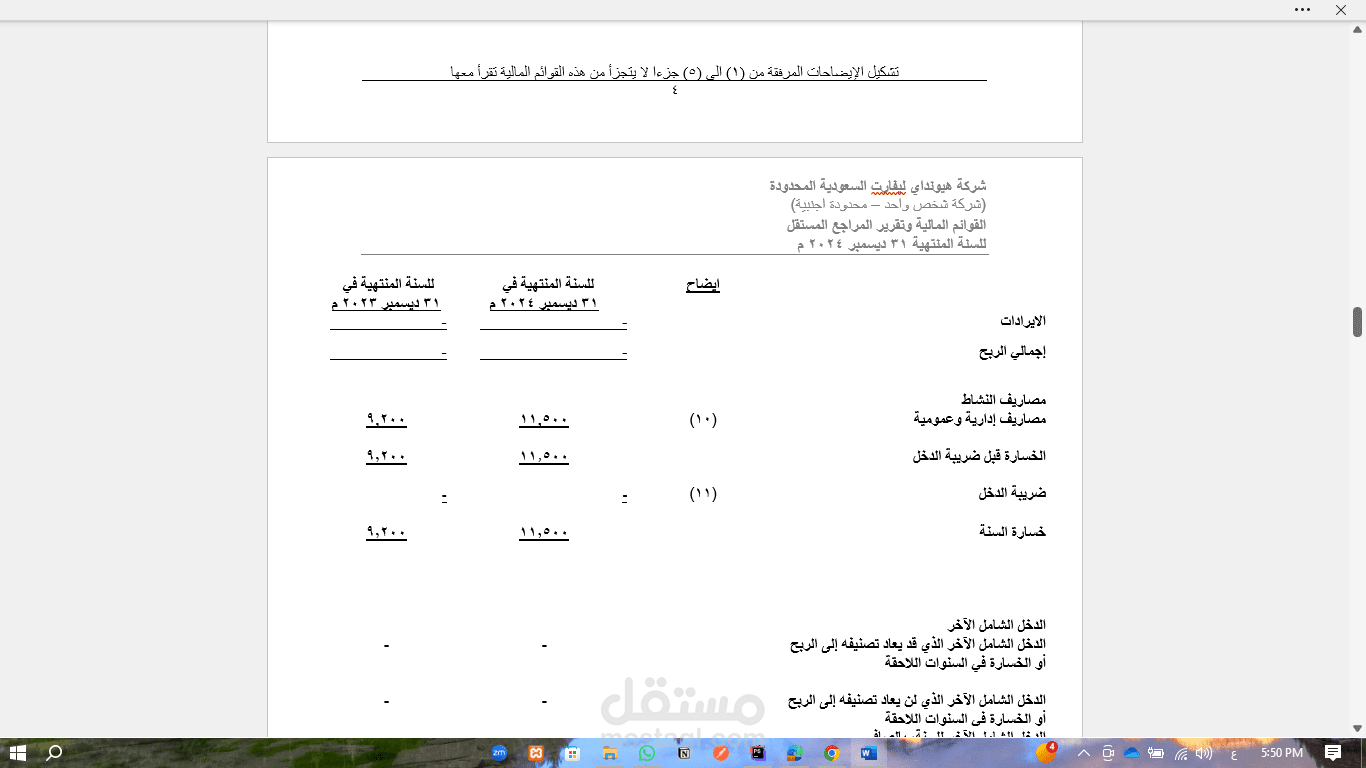
Task: Click the line 'الدخل الشامل الآخر الذي لن يعاد تصنيفه إلى الربح'
Action: click(918, 700)
